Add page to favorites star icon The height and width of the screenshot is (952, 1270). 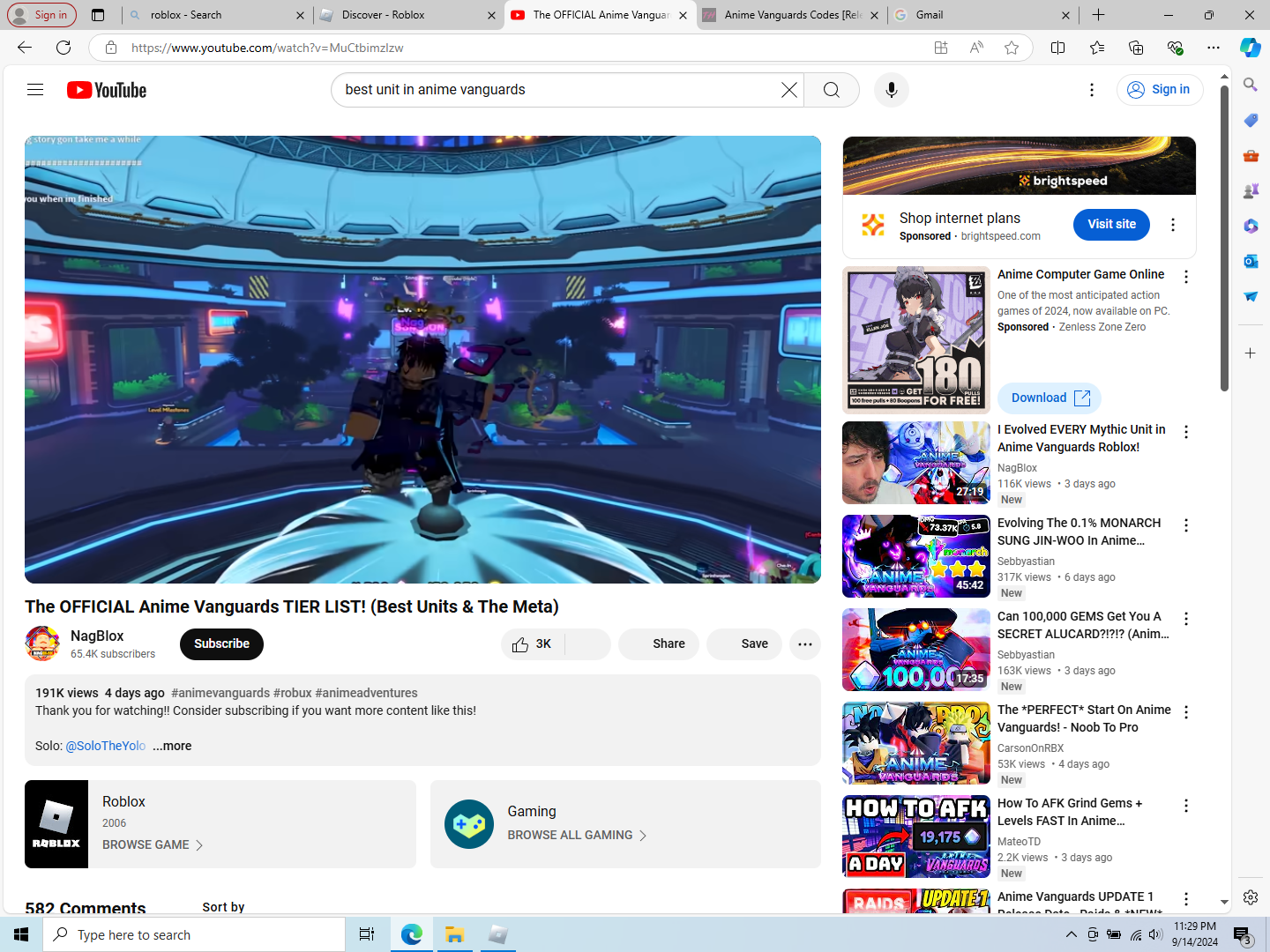[x=1012, y=48]
